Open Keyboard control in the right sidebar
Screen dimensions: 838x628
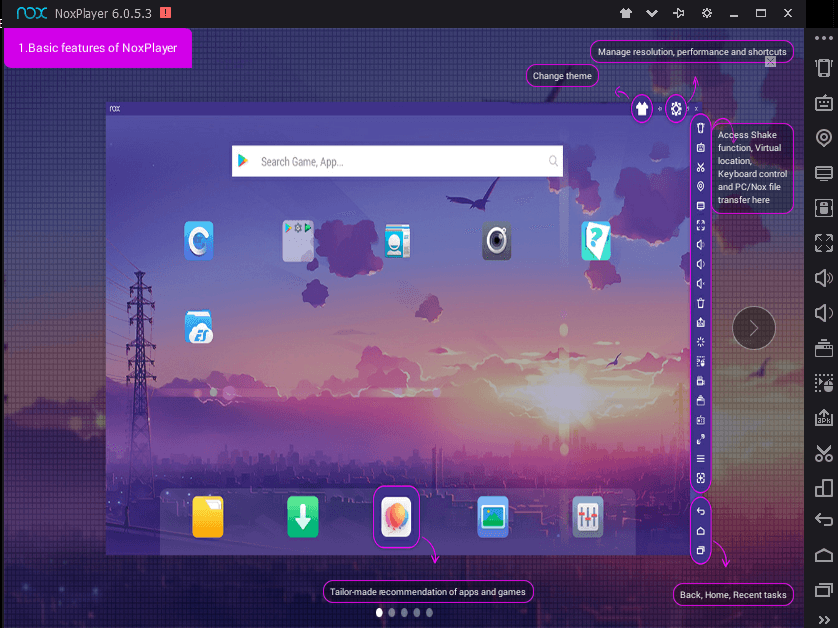coord(823,103)
